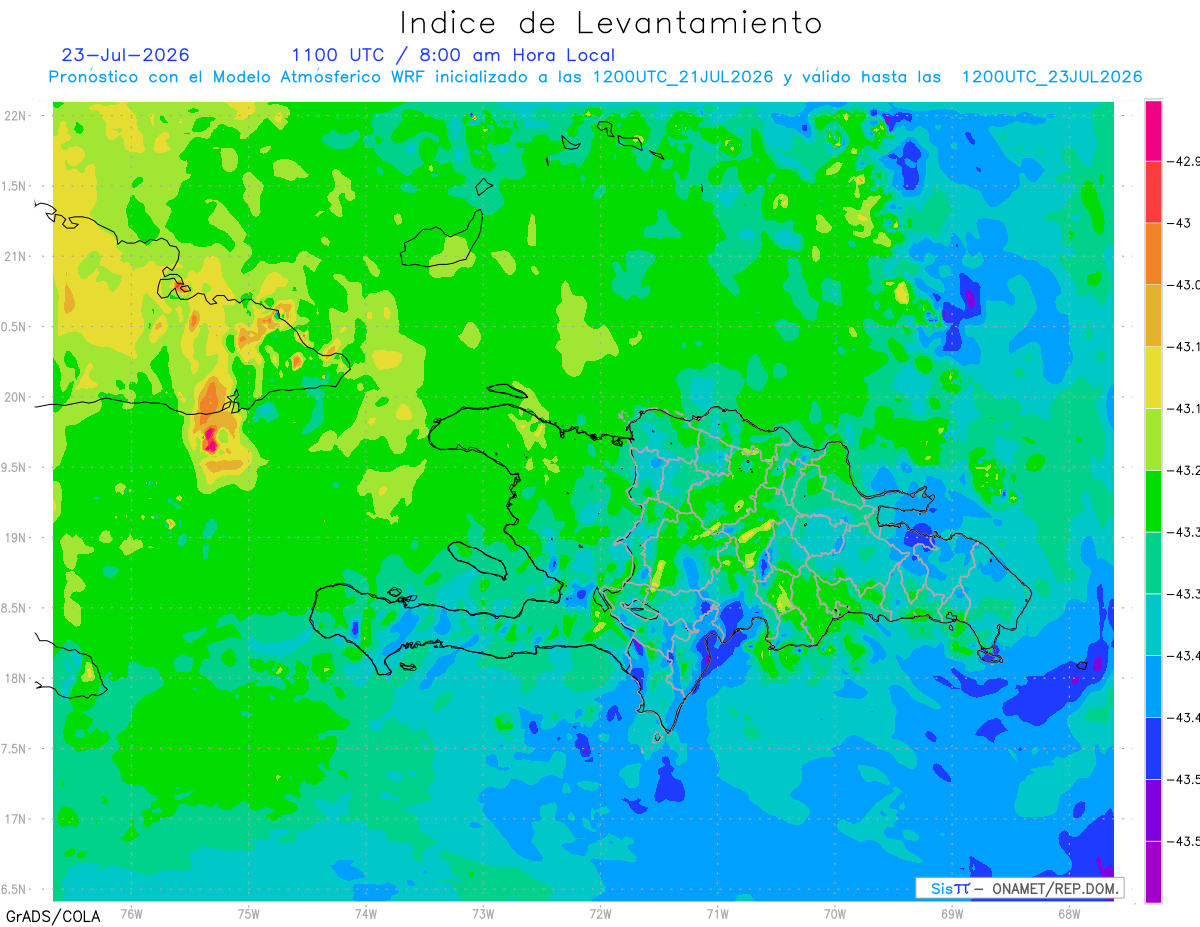Click the '22N' latitude label
This screenshot has width=1200, height=927.
pos(17,116)
